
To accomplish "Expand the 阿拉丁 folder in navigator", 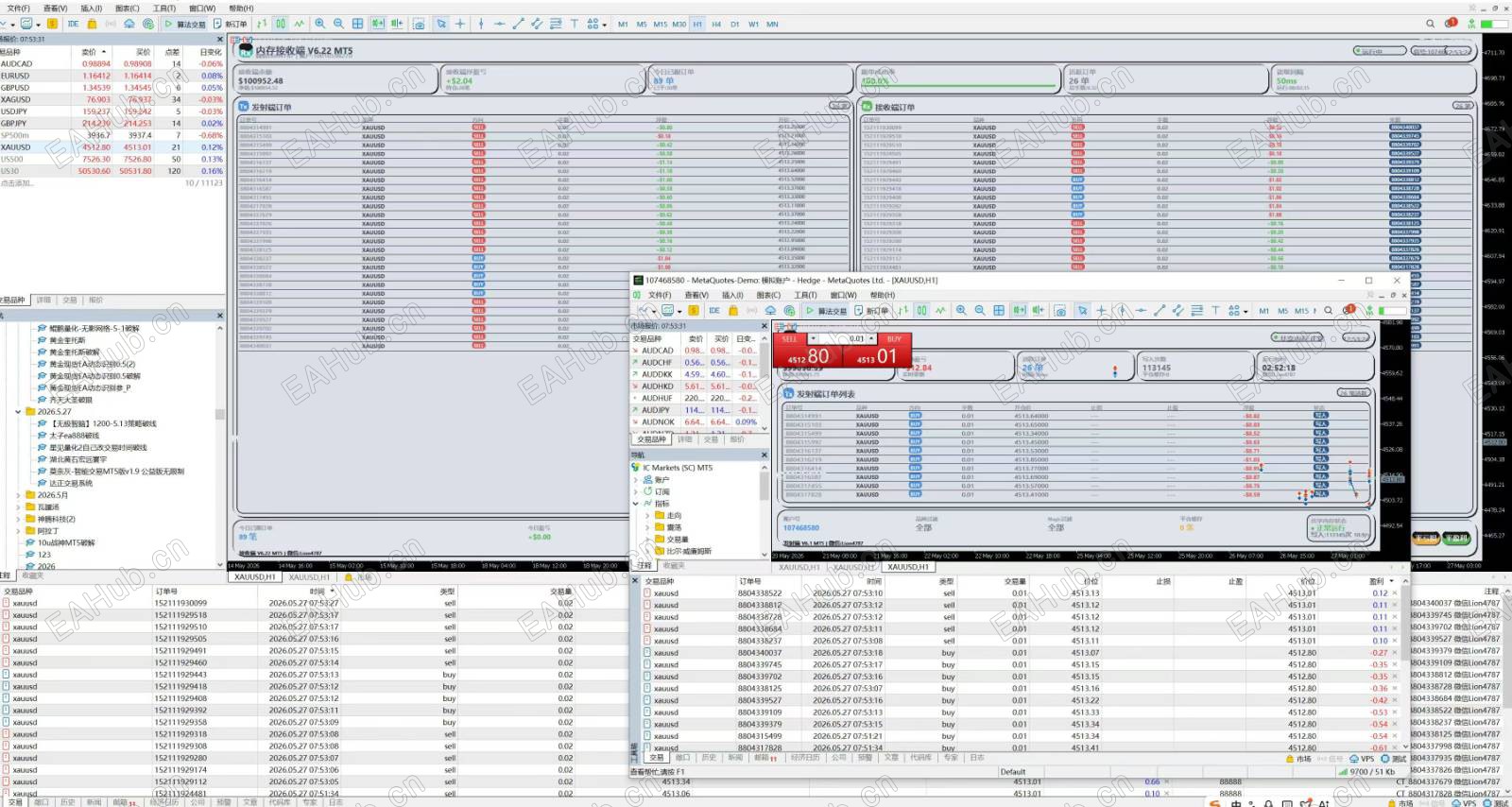I will click(18, 531).
